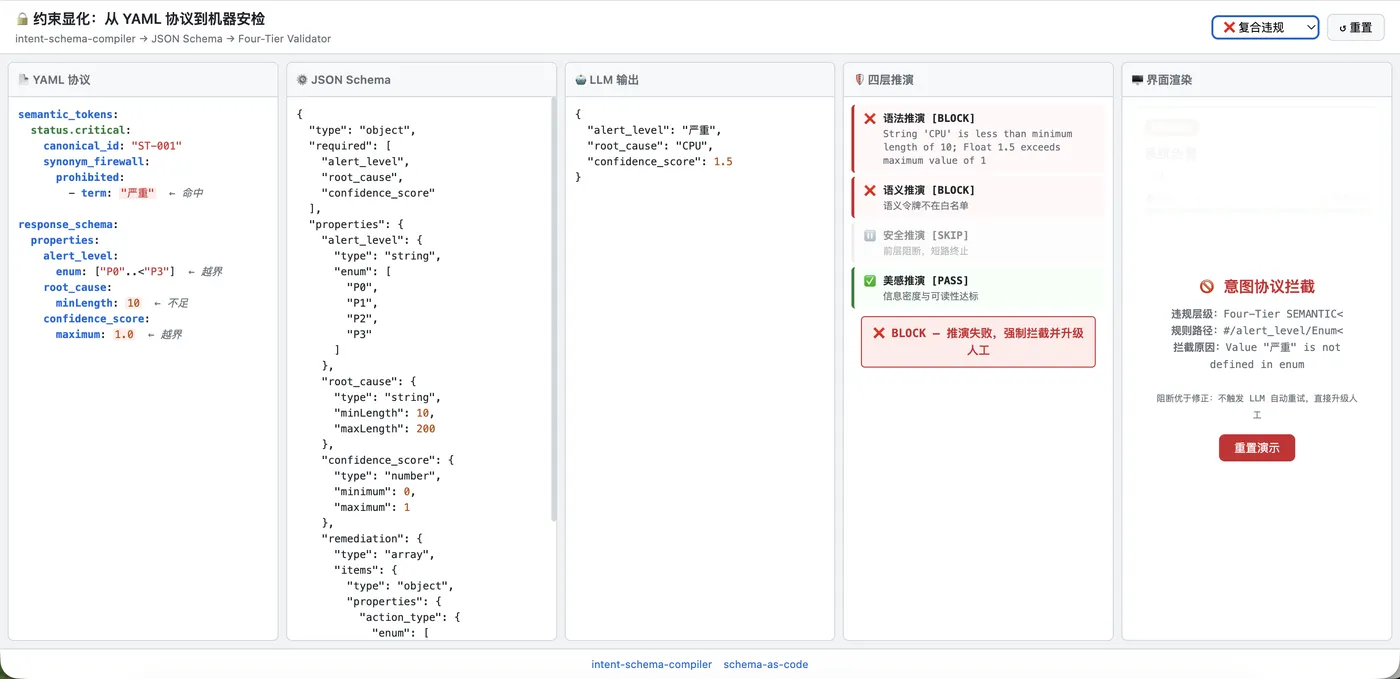Click the lock icon beside 约束显化 title
Viewport: 1400px width, 679px height.
tap(22, 19)
